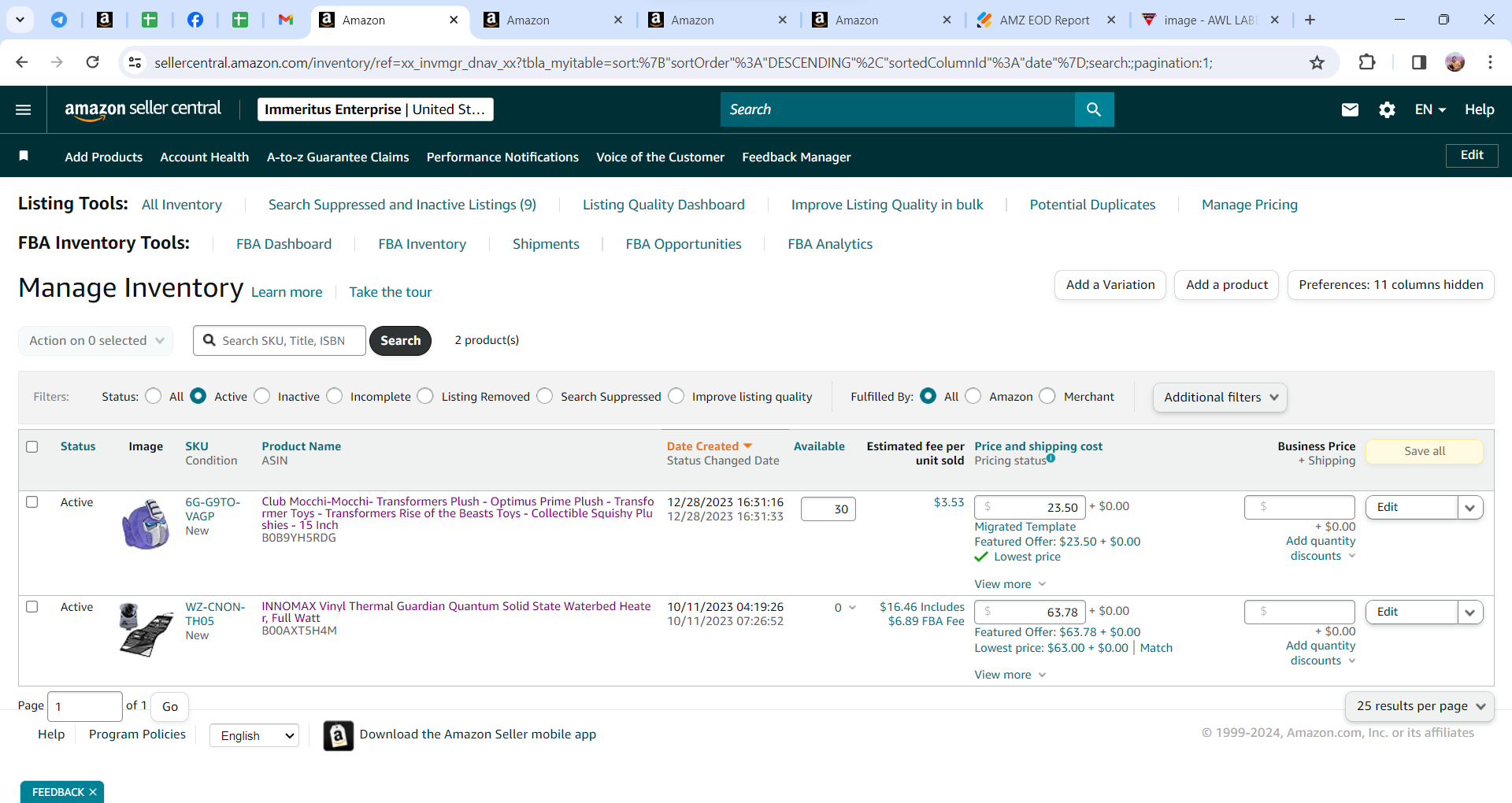
Task: Toggle the browser side panel icon
Action: point(1419,62)
